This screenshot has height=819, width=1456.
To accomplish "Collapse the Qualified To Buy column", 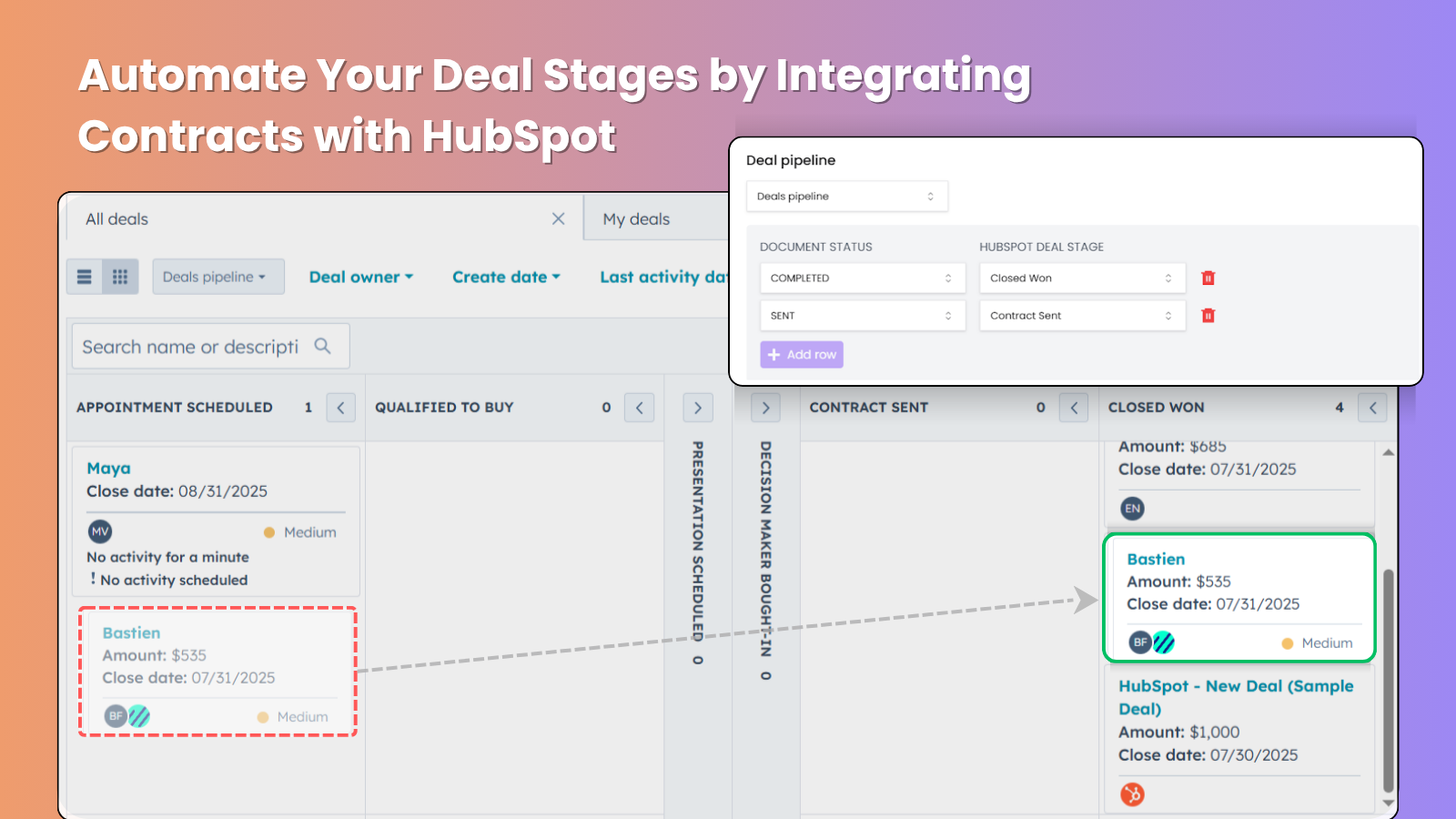I will click(639, 408).
